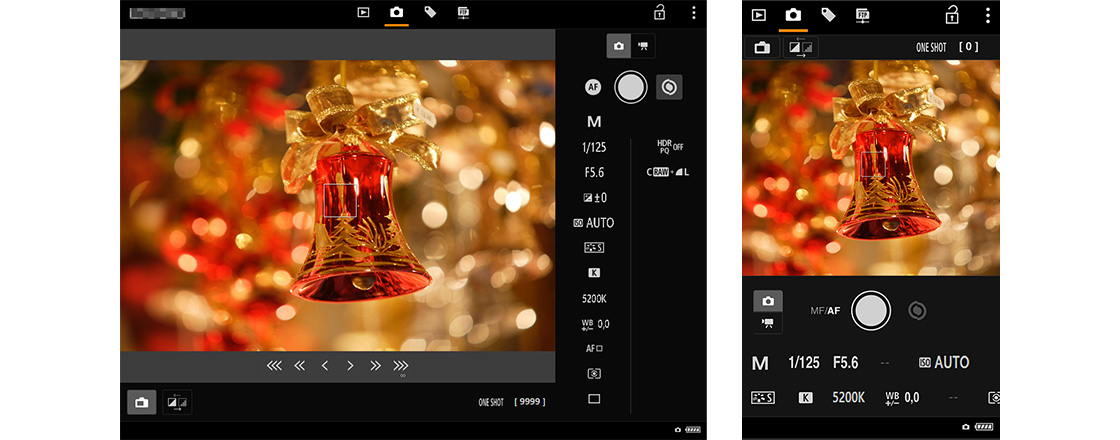Open the RAW+L image quality setting

tap(669, 172)
